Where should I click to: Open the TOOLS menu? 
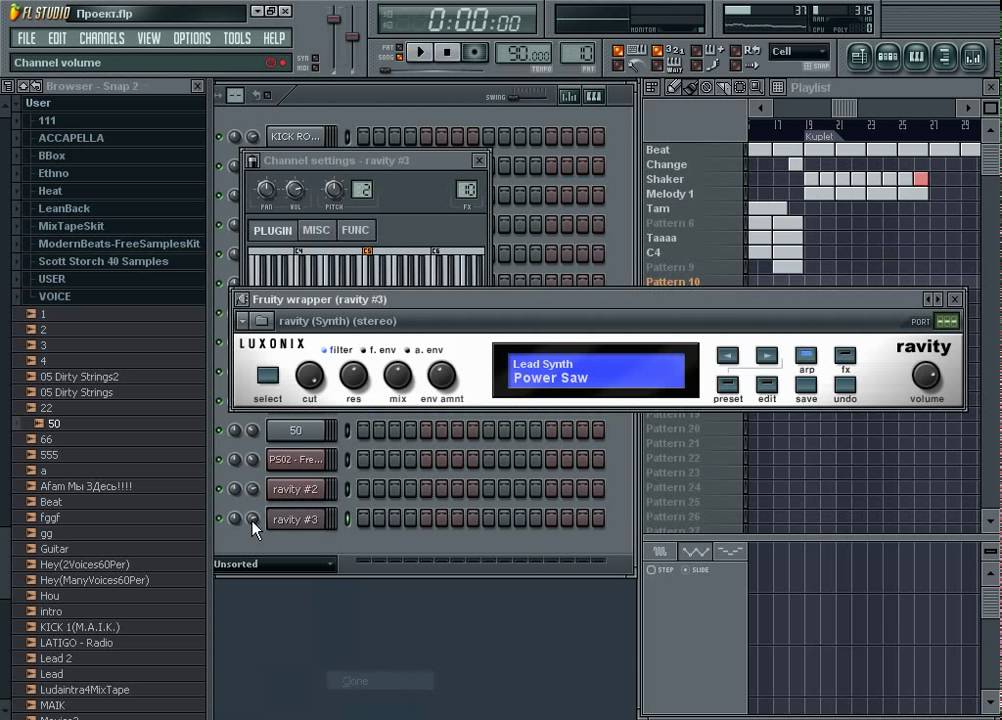click(237, 38)
